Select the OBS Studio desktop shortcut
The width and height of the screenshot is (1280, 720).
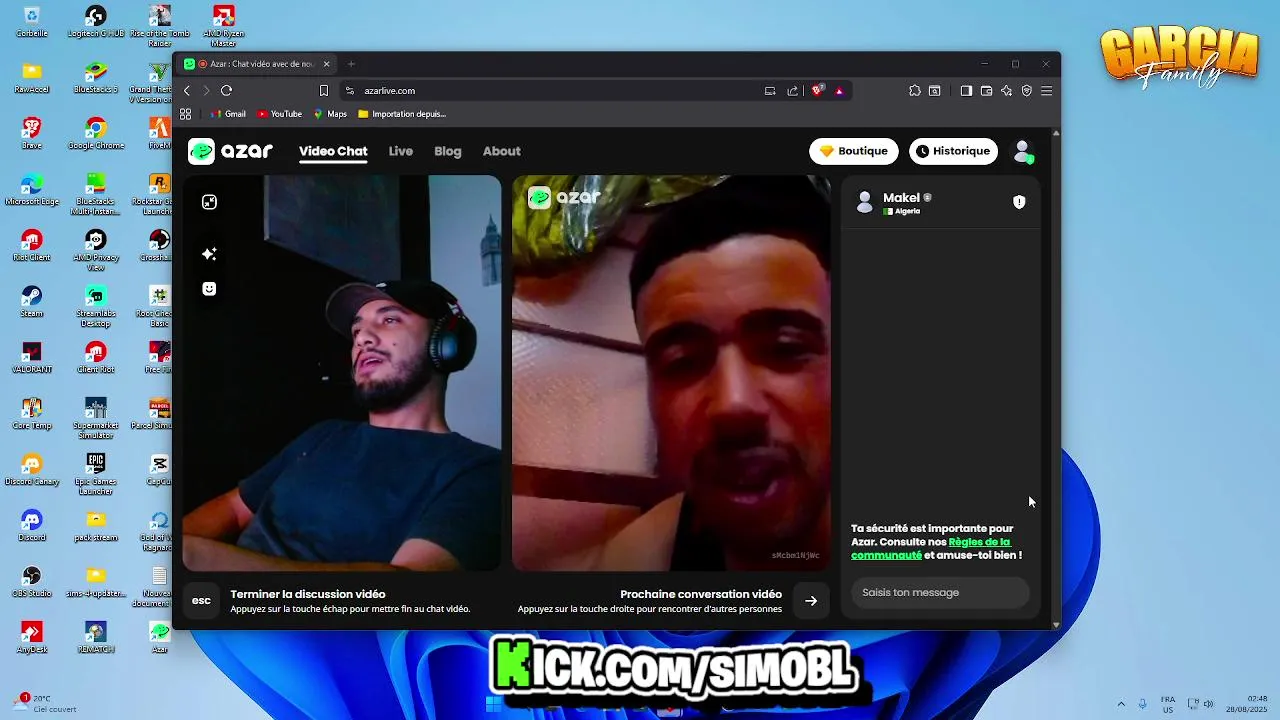[32, 582]
